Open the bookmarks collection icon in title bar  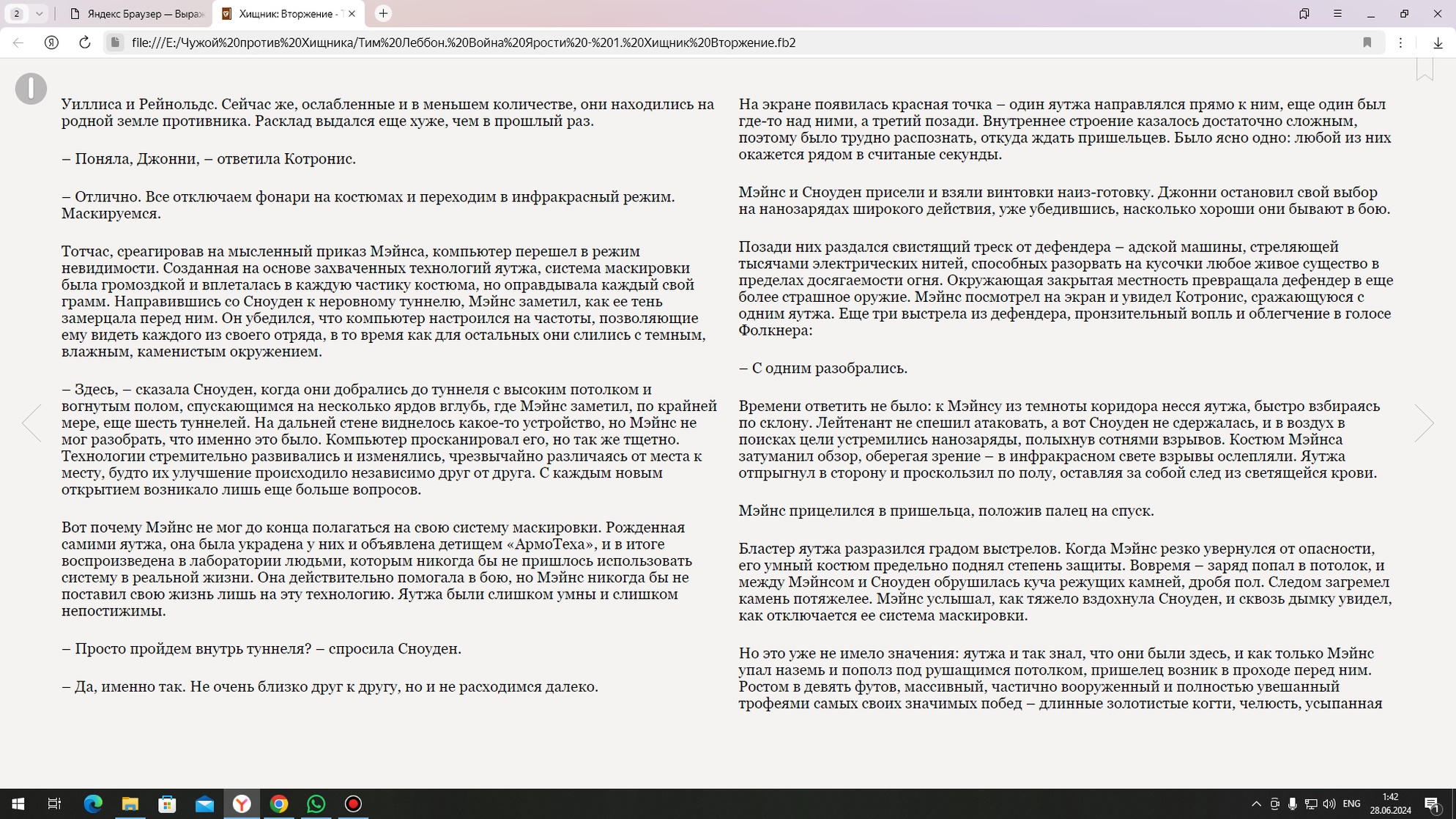1304,14
